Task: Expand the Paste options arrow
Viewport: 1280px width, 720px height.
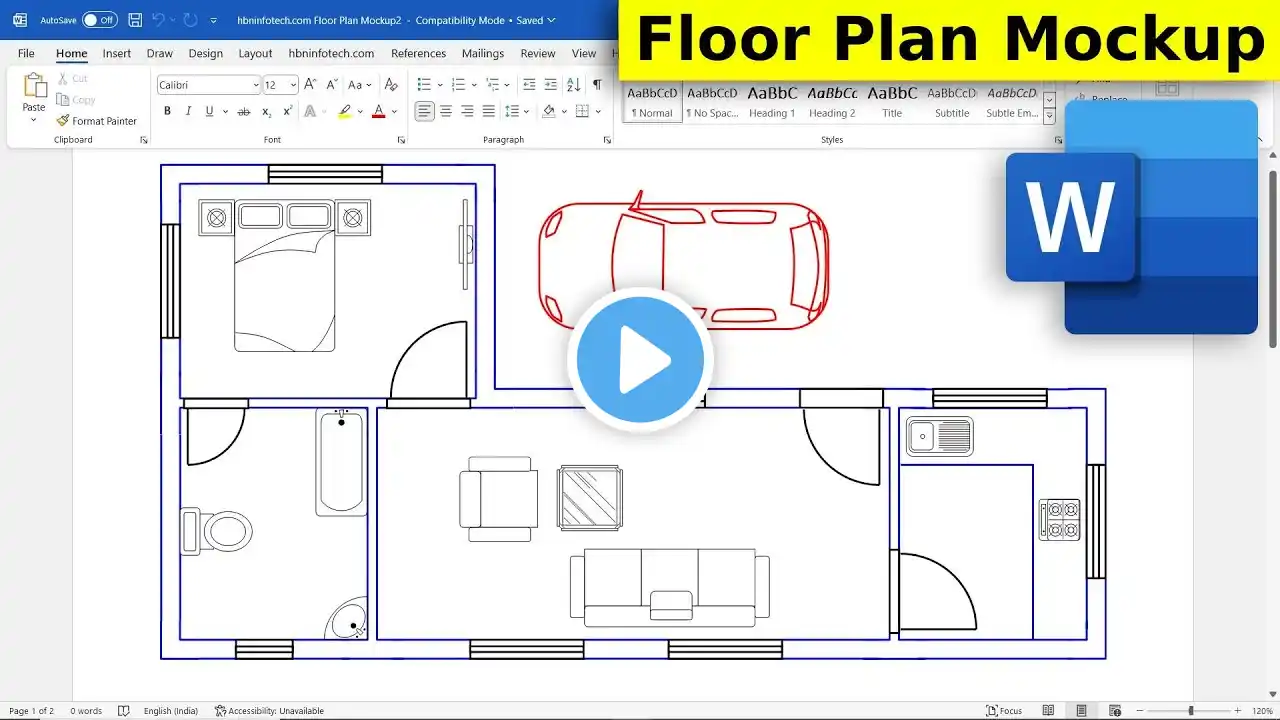Action: (x=34, y=120)
